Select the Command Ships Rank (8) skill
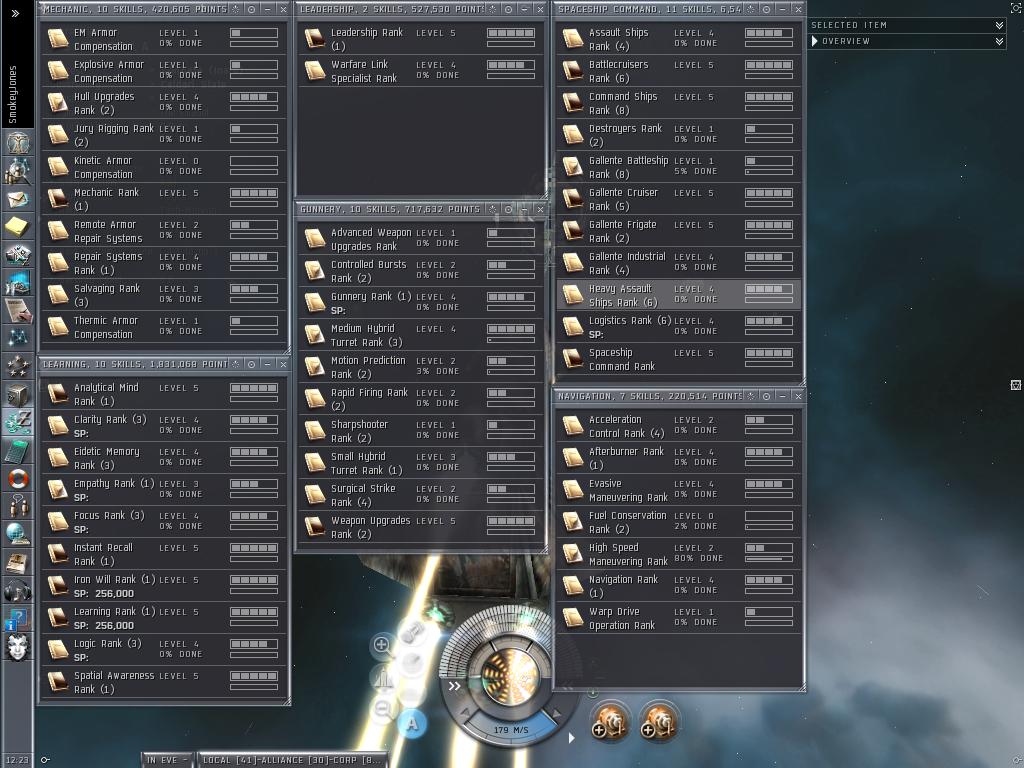This screenshot has width=1024, height=768. click(x=678, y=103)
